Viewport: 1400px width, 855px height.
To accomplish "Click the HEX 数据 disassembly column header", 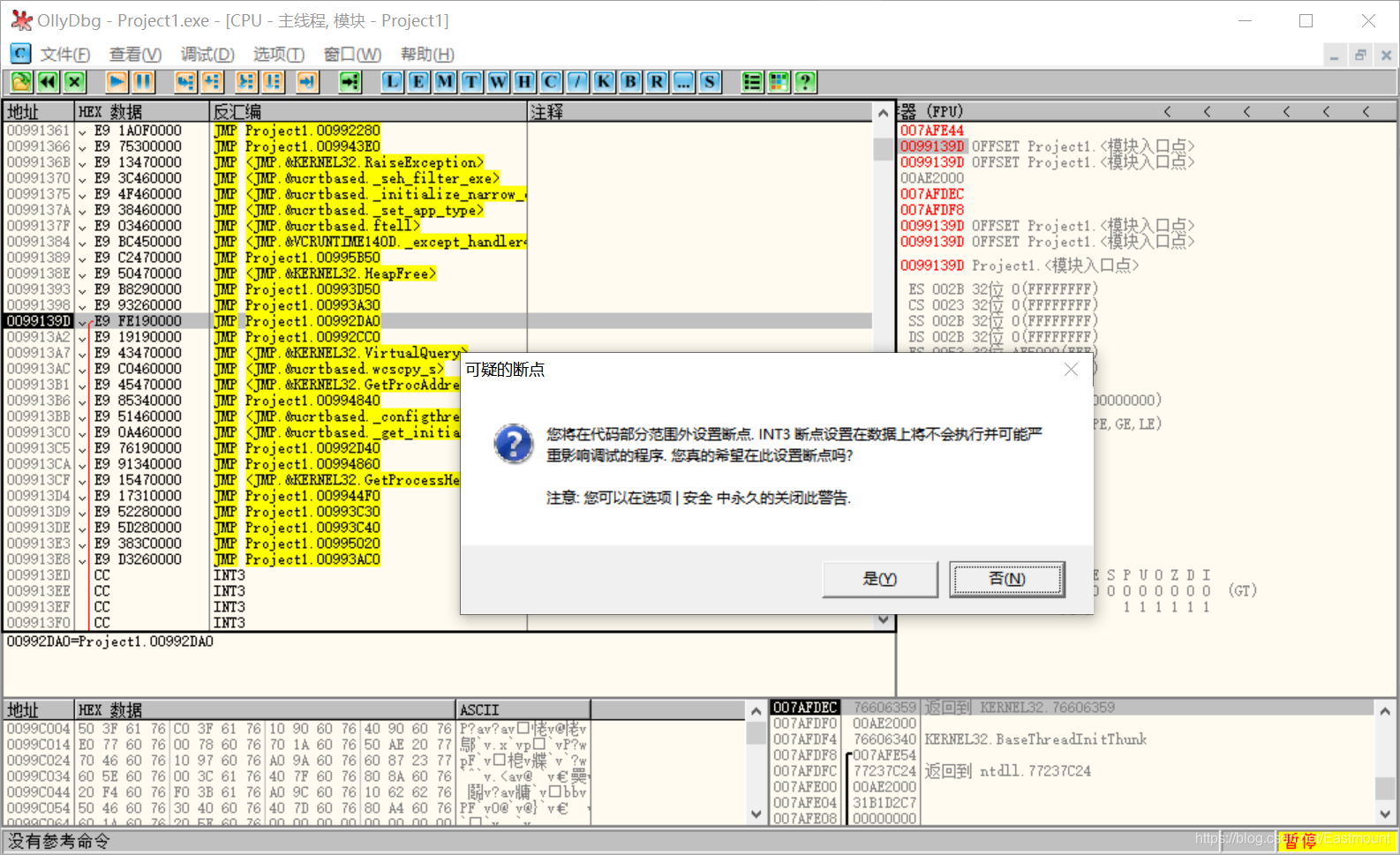I will click(x=142, y=112).
